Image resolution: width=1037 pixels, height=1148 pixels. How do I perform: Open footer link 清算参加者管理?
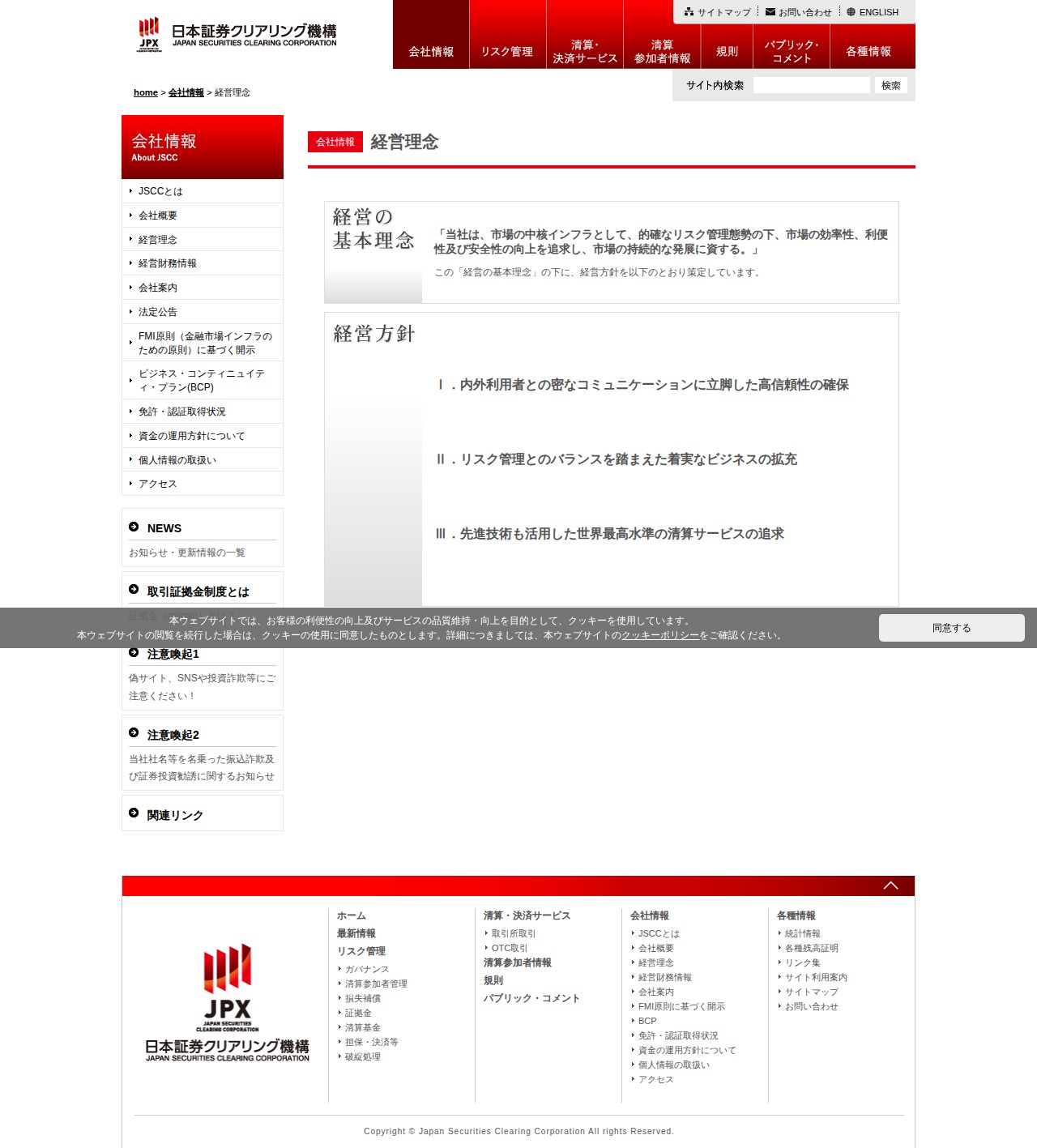click(376, 984)
